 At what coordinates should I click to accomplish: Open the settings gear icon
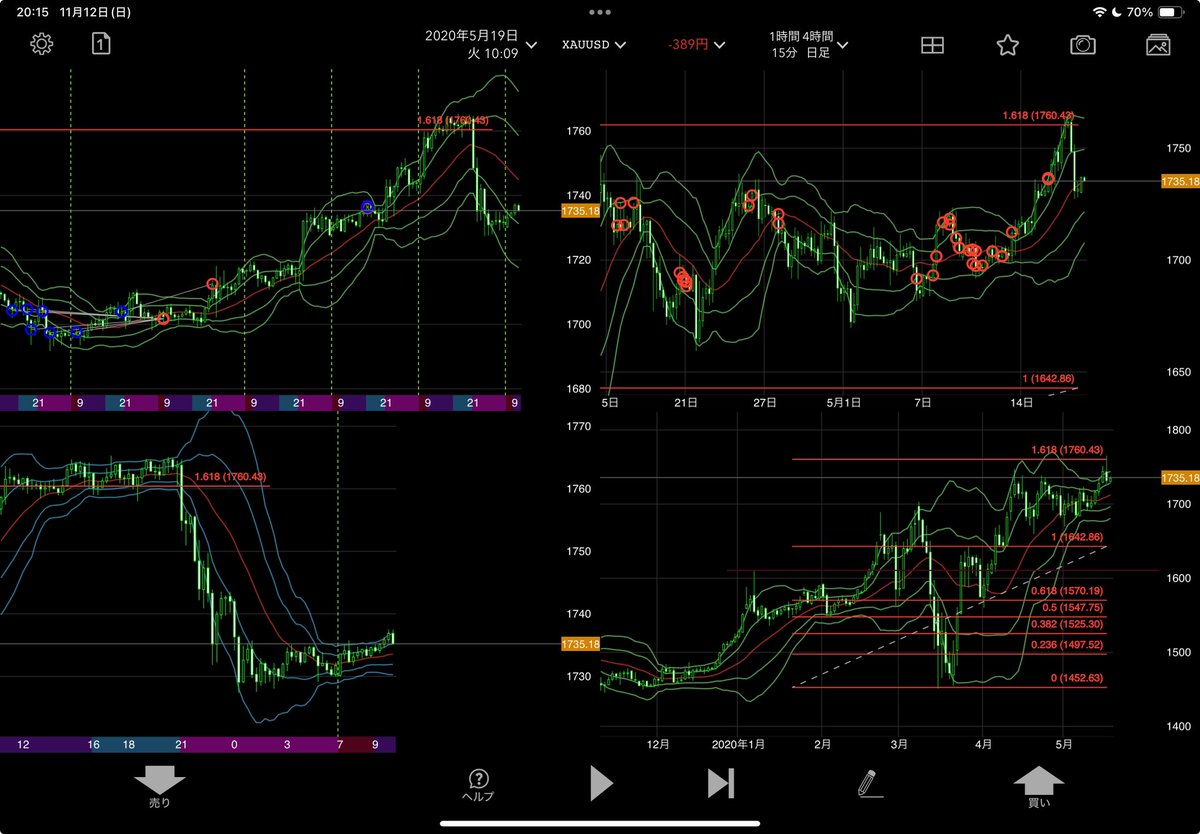point(41,44)
